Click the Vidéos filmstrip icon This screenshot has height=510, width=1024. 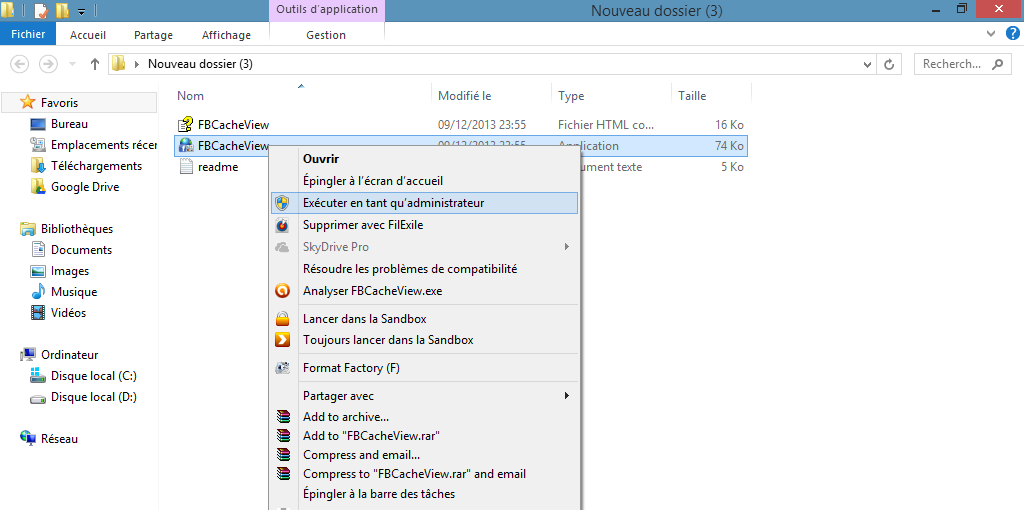point(38,313)
